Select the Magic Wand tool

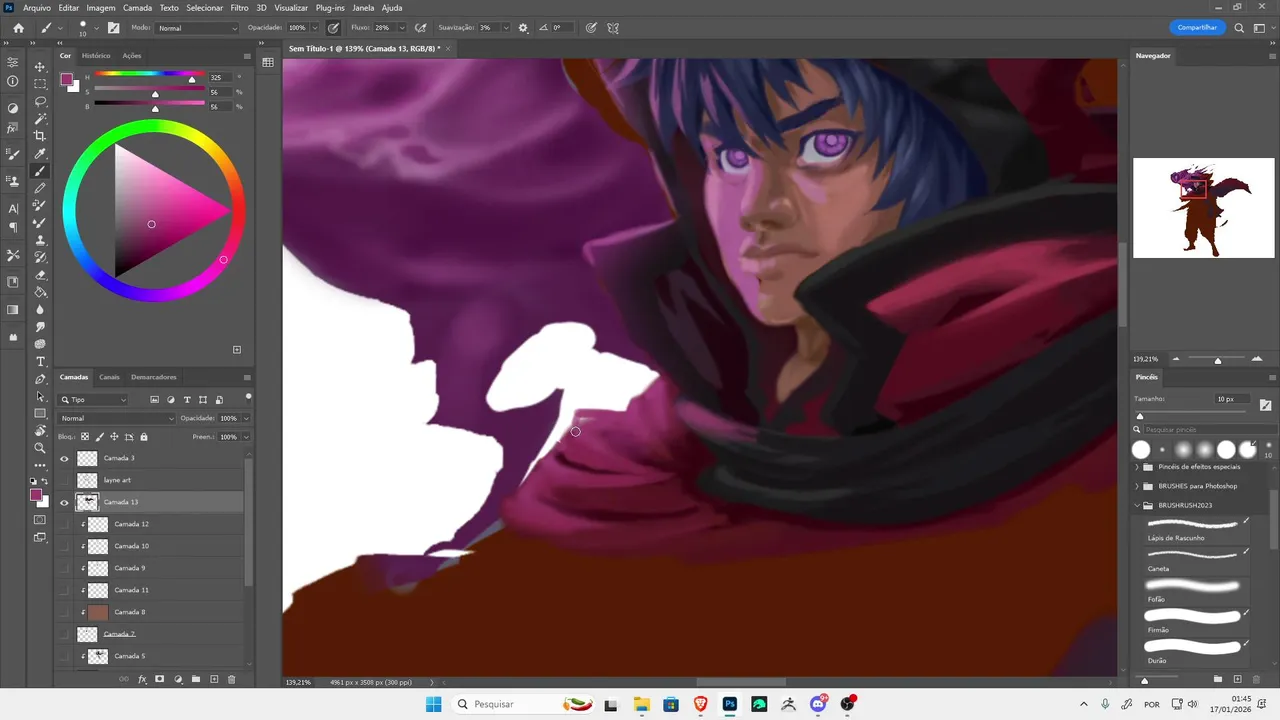click(x=40, y=119)
